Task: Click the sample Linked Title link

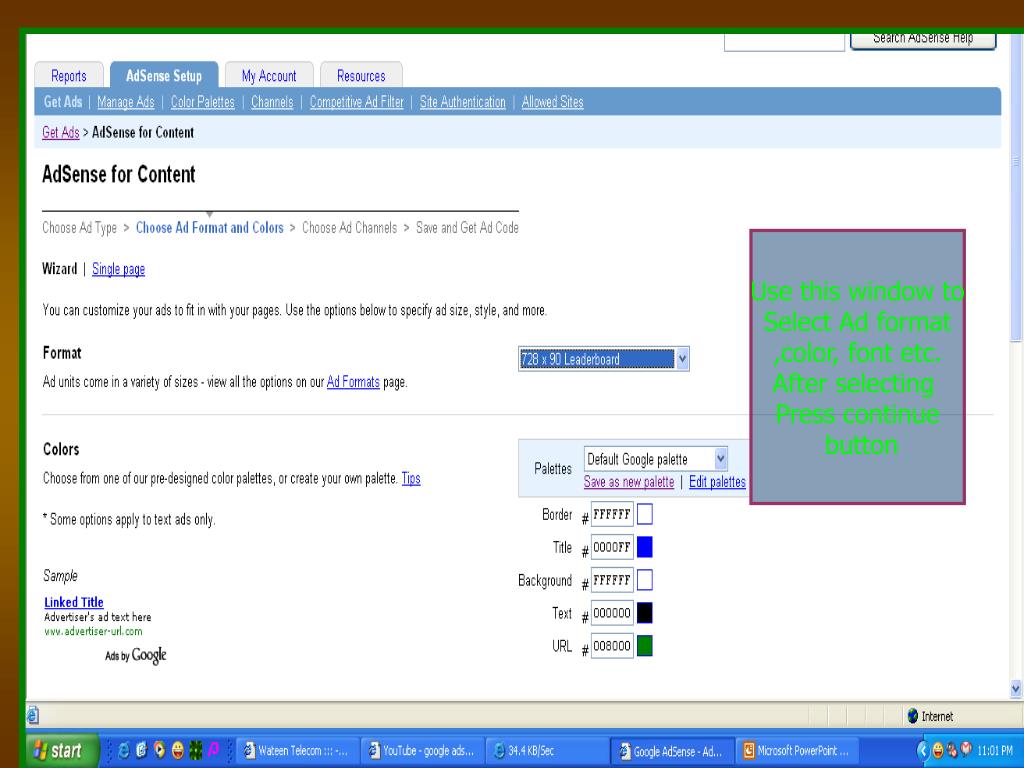Action: [x=74, y=602]
